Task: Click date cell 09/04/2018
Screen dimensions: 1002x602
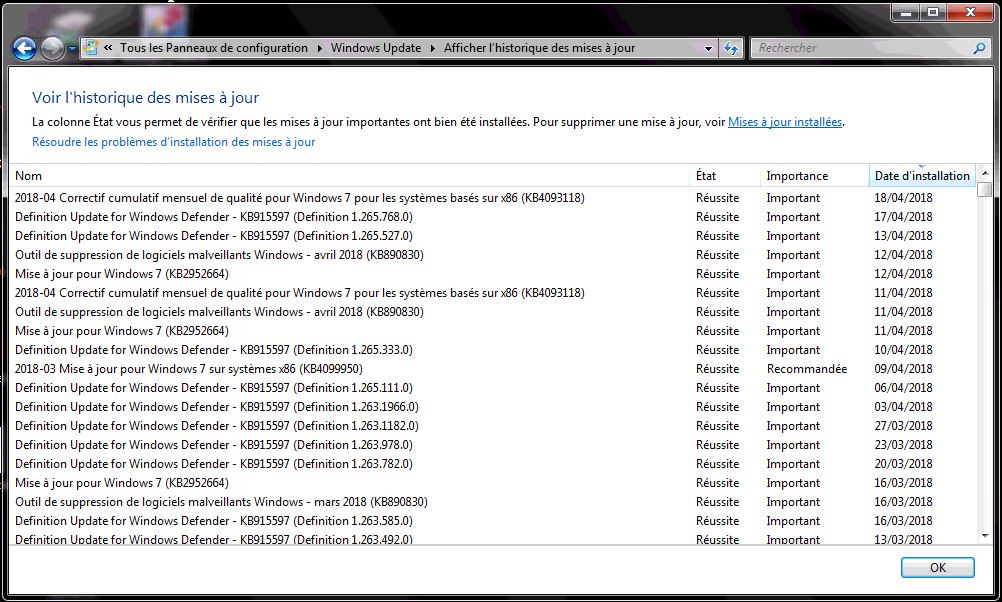Action: 903,369
